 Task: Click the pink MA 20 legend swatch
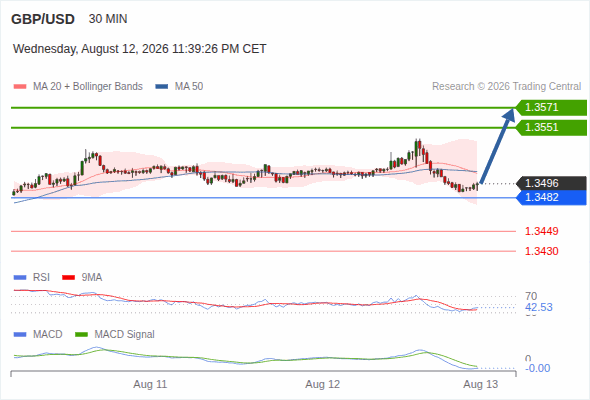(20, 87)
